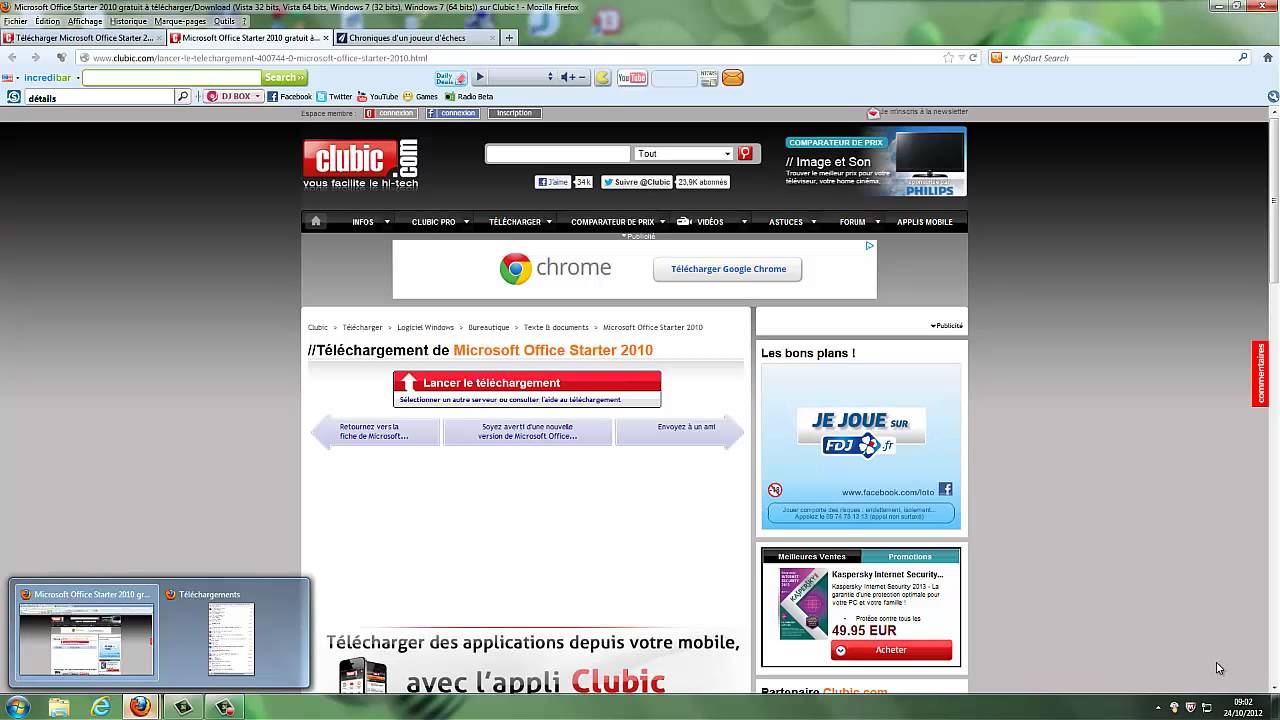Click the orange mail envelope toolbar icon
The height and width of the screenshot is (720, 1280).
click(733, 78)
